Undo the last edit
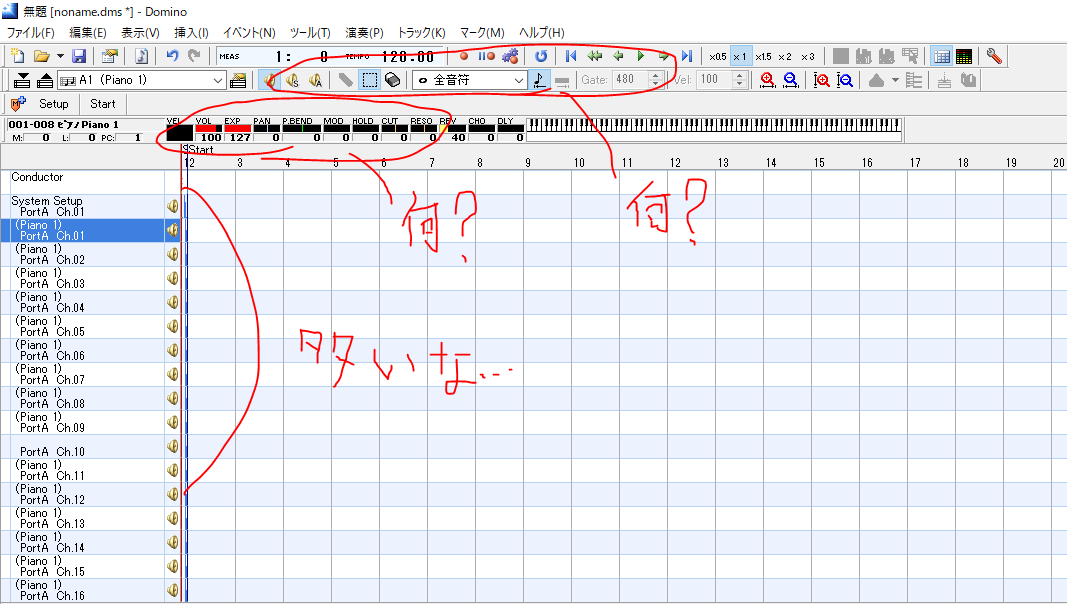This screenshot has height=604, width=1067. click(172, 56)
